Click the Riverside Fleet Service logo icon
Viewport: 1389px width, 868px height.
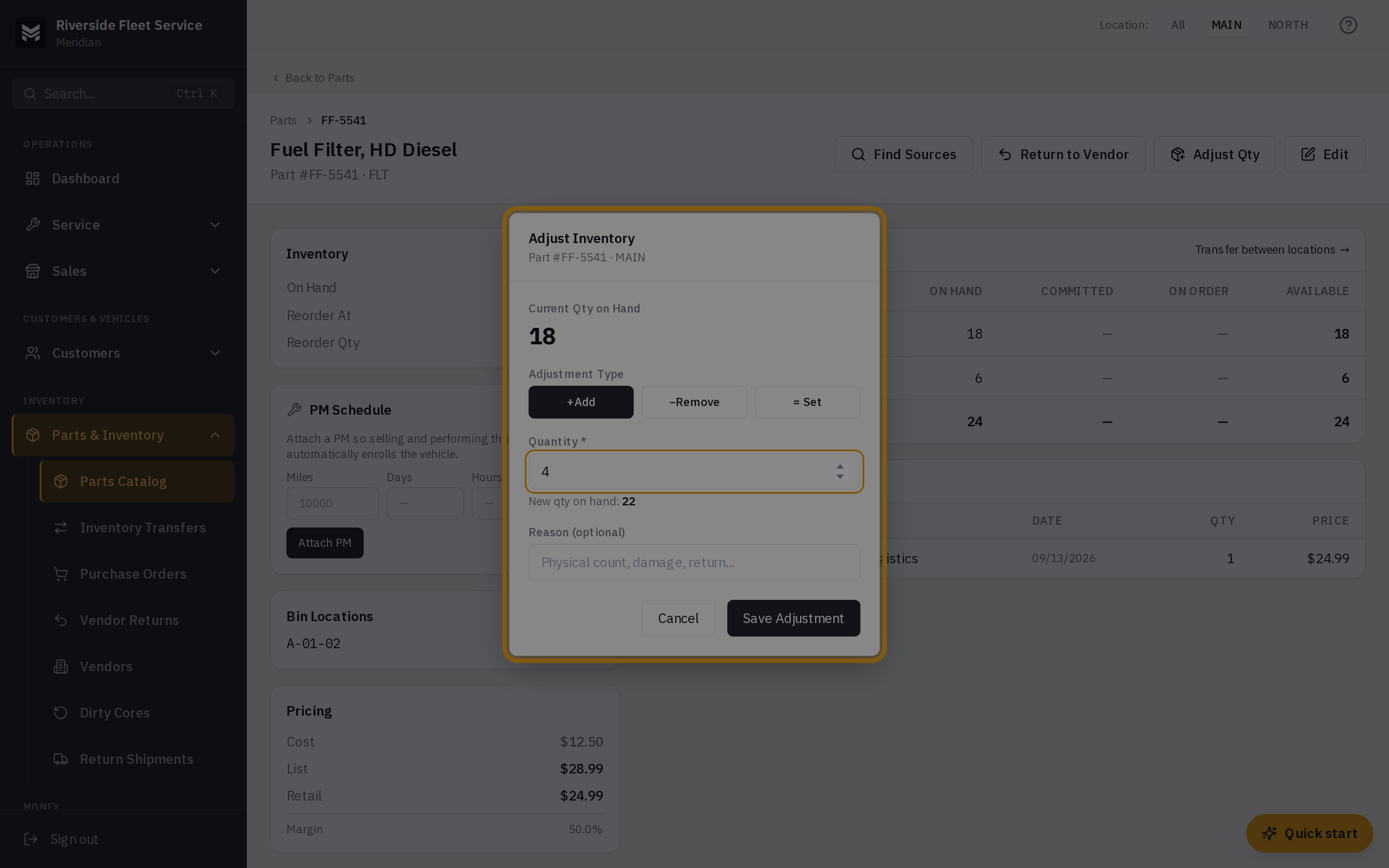tap(30, 33)
